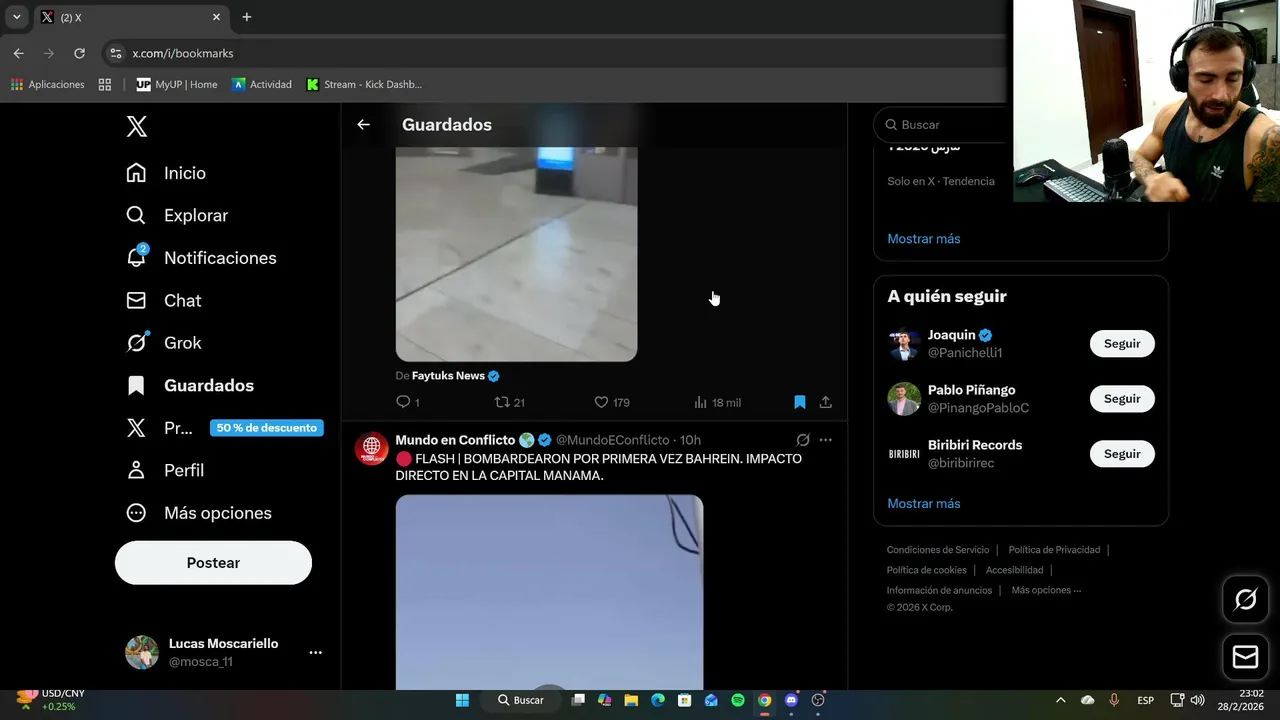Share the Faytuks News post
This screenshot has height=720, width=1280.
[x=825, y=402]
